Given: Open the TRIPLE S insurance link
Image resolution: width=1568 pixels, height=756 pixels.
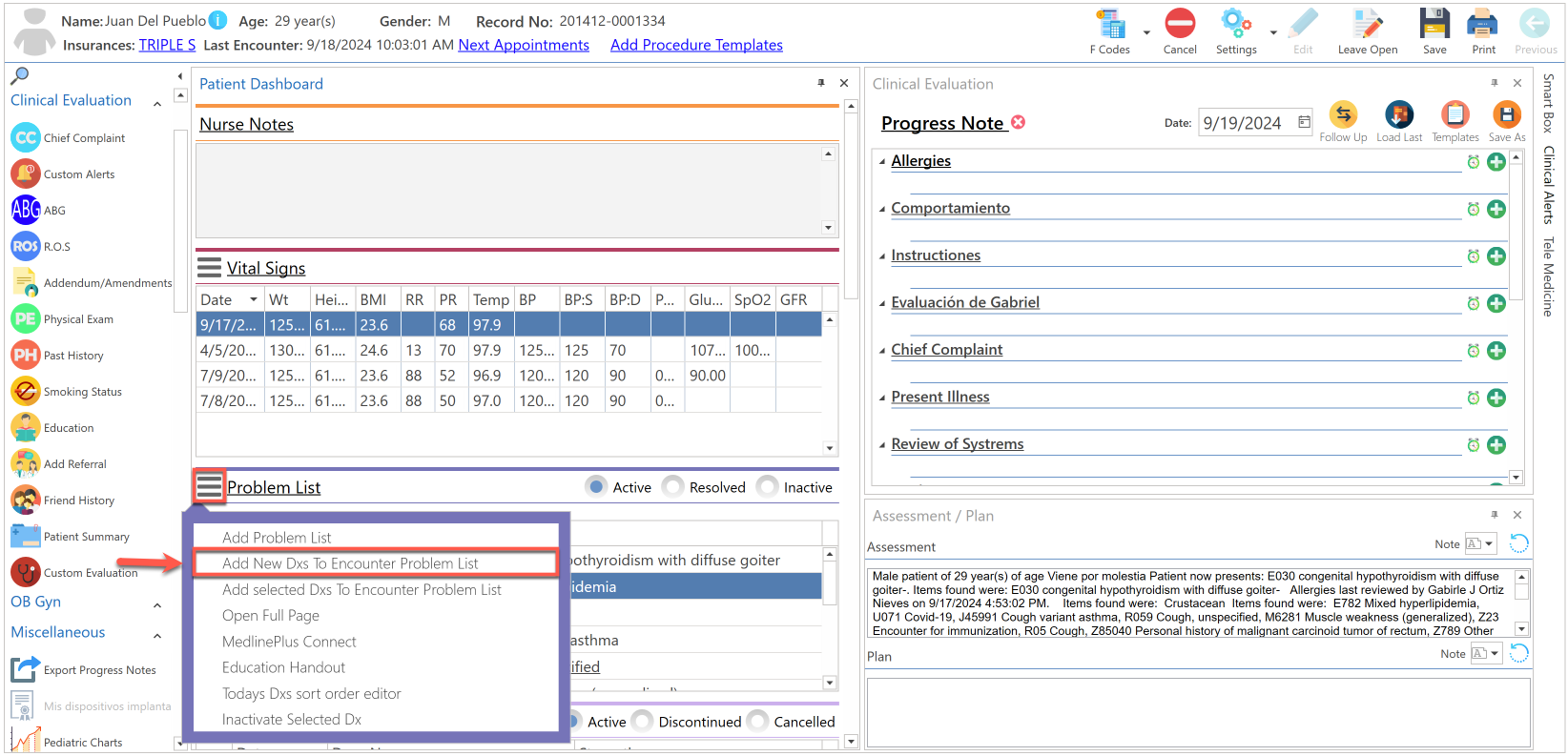Looking at the screenshot, I should click(167, 45).
